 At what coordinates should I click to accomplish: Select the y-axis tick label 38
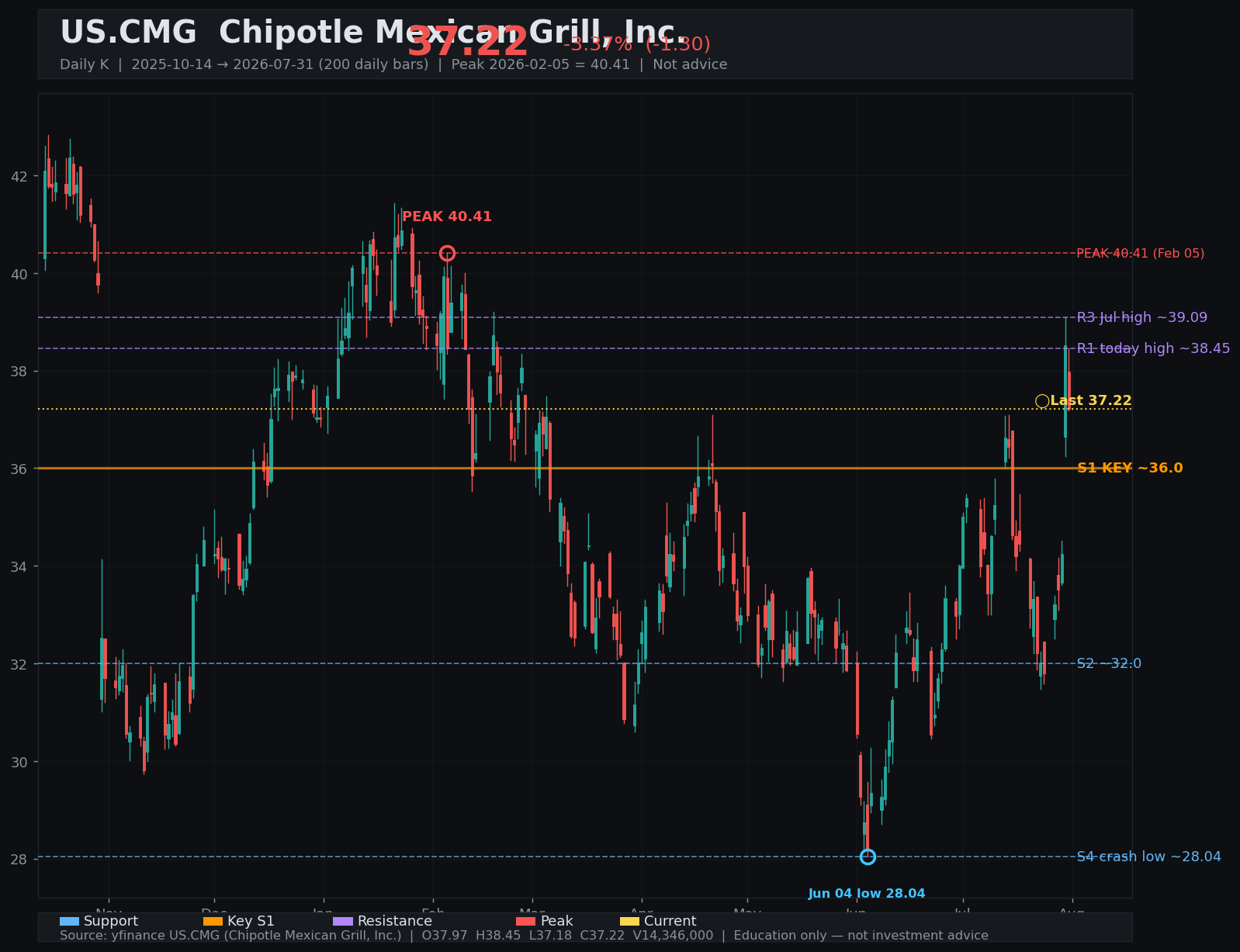pyautogui.click(x=19, y=372)
